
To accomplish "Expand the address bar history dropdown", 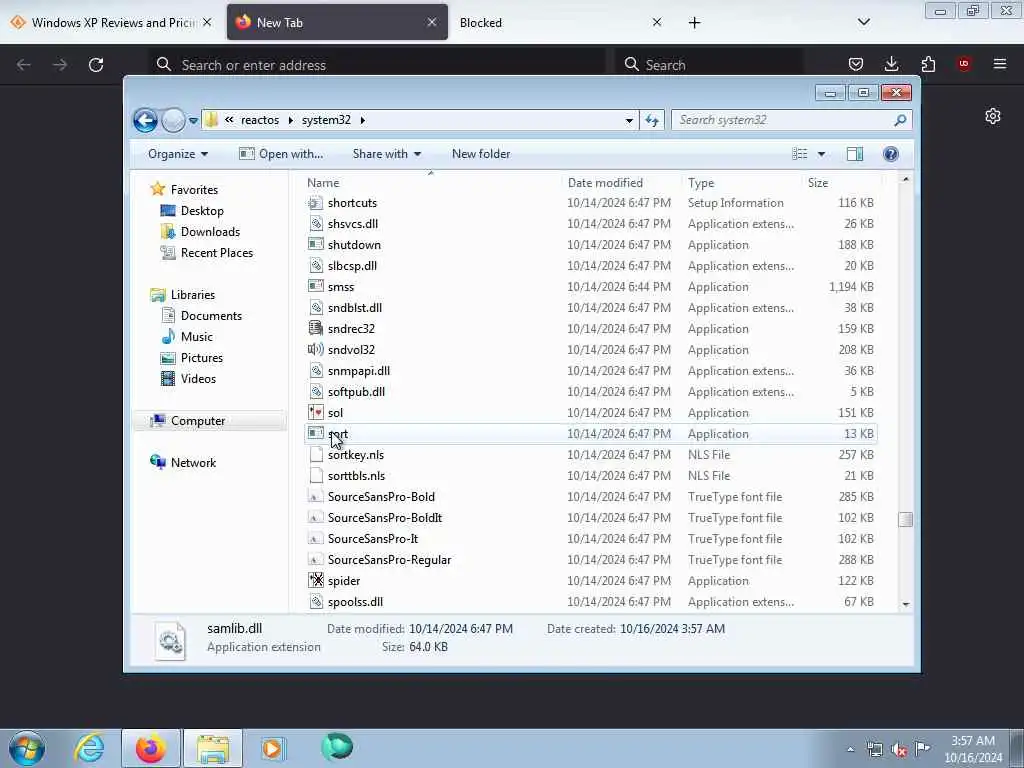I will (x=629, y=120).
